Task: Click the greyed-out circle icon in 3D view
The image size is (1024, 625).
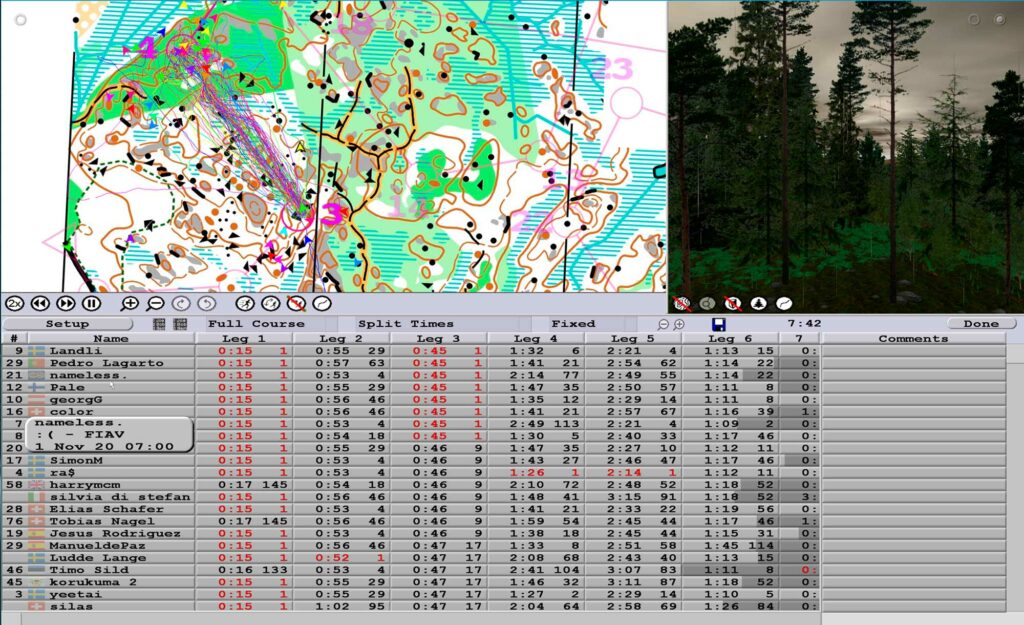Action: (x=707, y=304)
